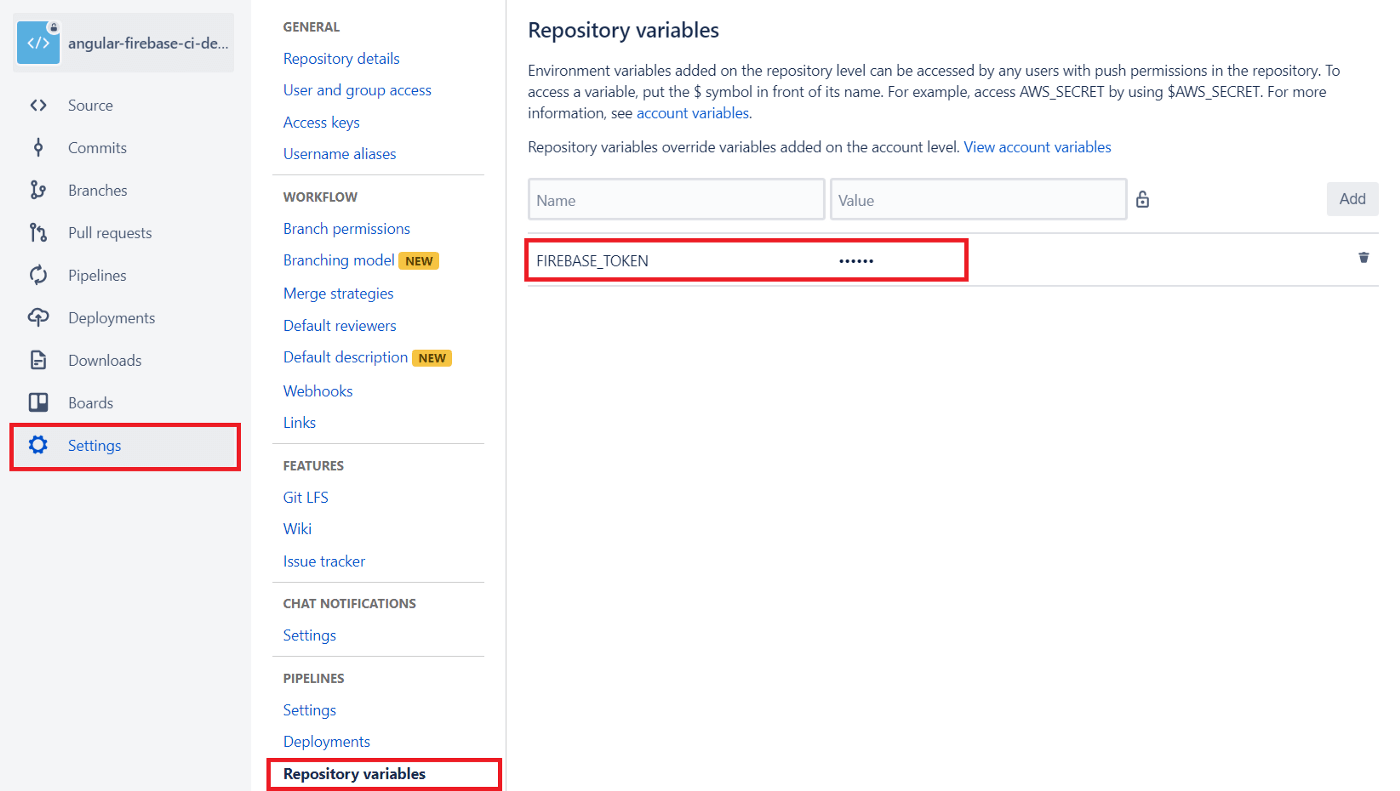Screen dimensions: 1400x791
Task: Click into the variable Value field
Action: 978,200
